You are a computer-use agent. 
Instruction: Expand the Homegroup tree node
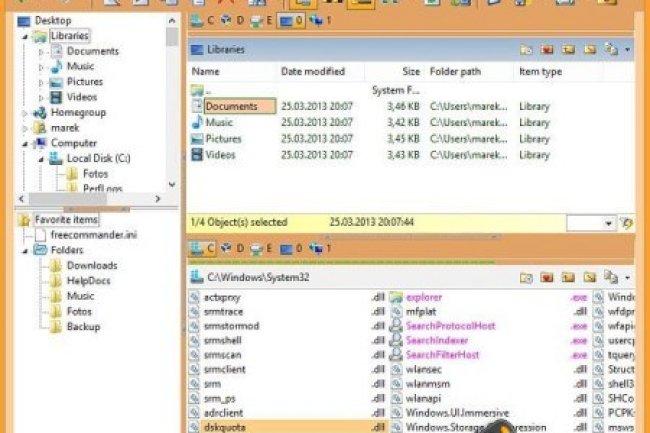[x=25, y=113]
